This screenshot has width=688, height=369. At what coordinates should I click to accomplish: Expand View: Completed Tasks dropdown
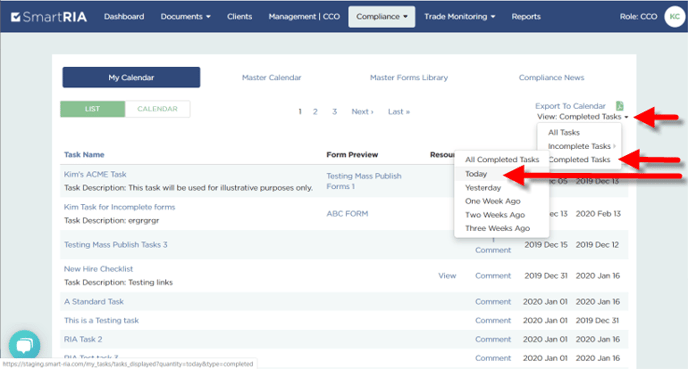583,117
